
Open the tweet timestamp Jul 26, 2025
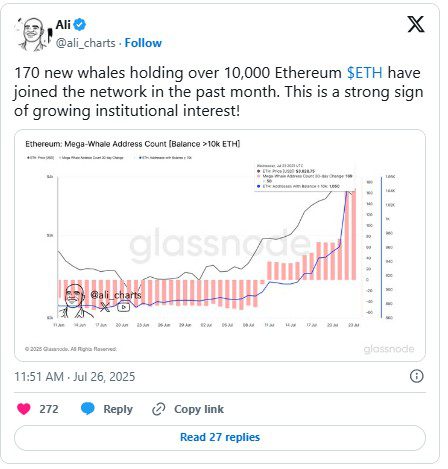pos(75,377)
